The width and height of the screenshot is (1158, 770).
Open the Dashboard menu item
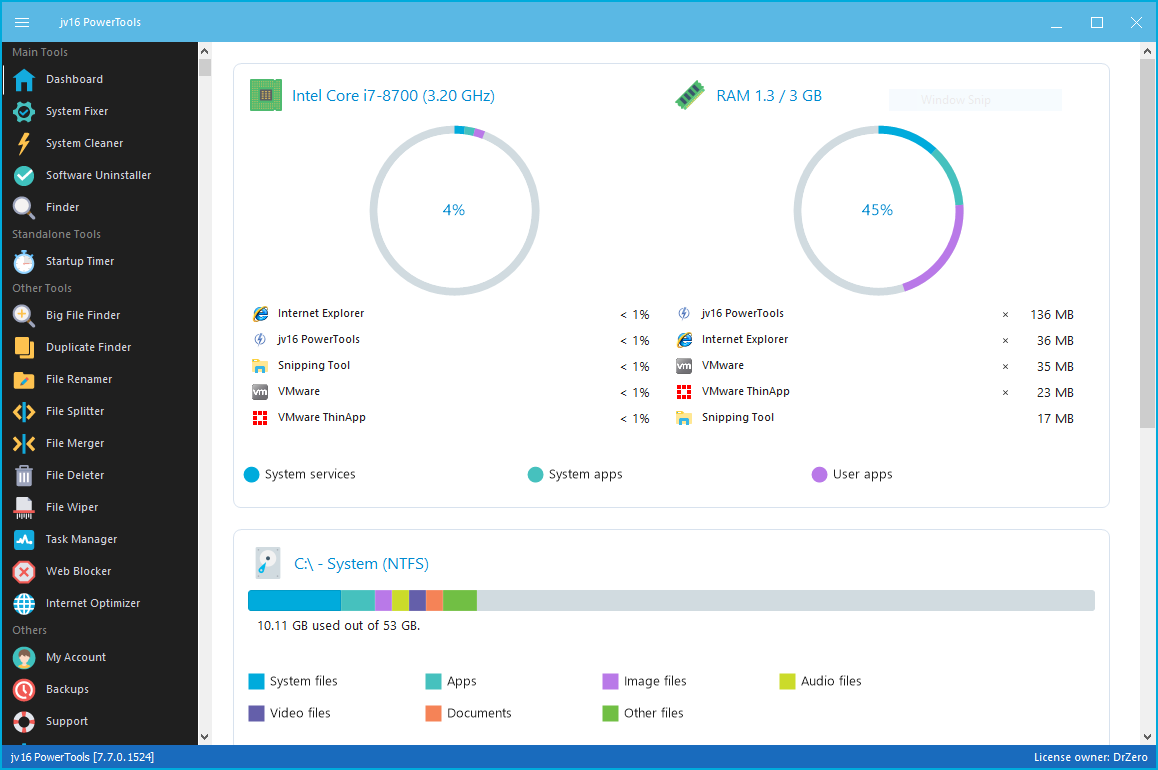100,79
